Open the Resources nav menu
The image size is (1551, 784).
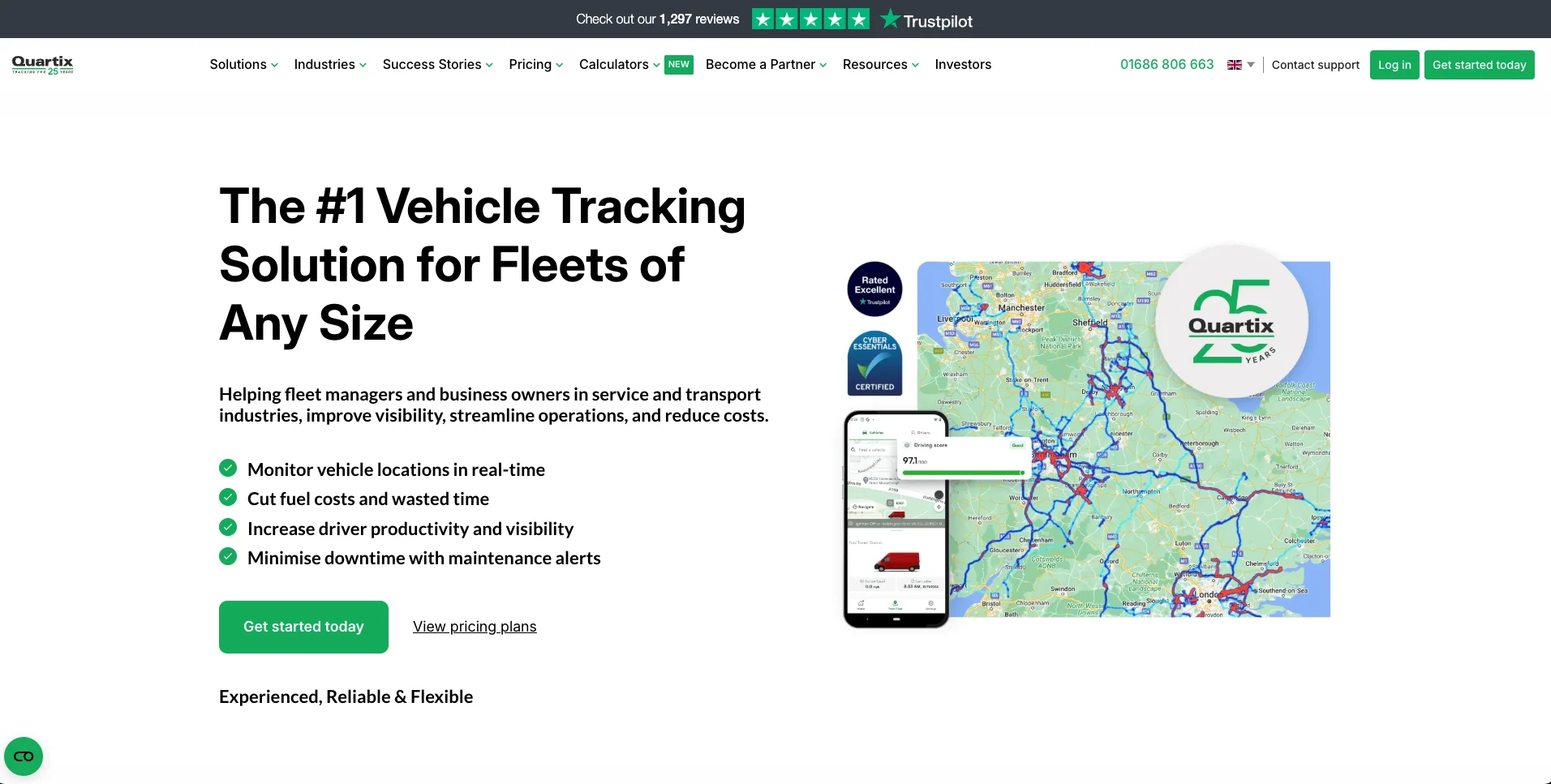pyautogui.click(x=874, y=65)
